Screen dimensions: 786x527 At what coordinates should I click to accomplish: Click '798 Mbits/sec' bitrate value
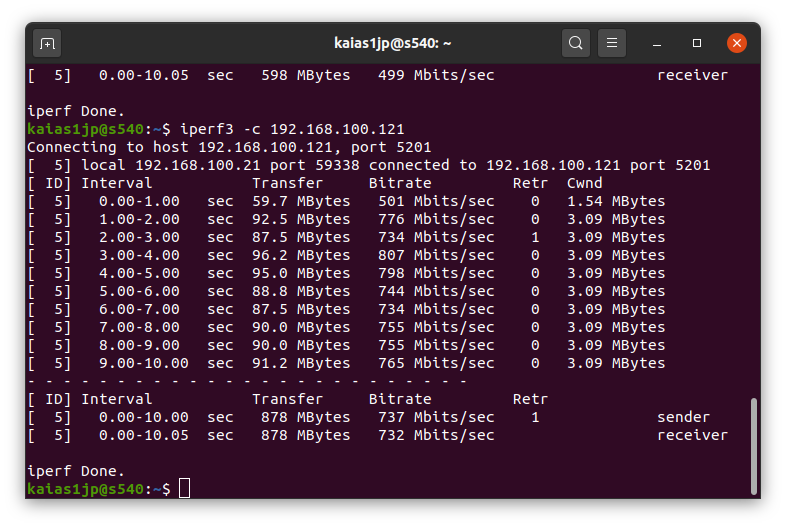coord(436,273)
